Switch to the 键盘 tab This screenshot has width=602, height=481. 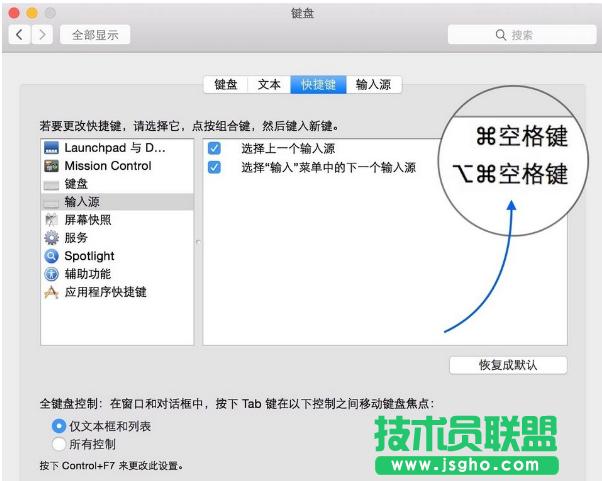(x=225, y=85)
